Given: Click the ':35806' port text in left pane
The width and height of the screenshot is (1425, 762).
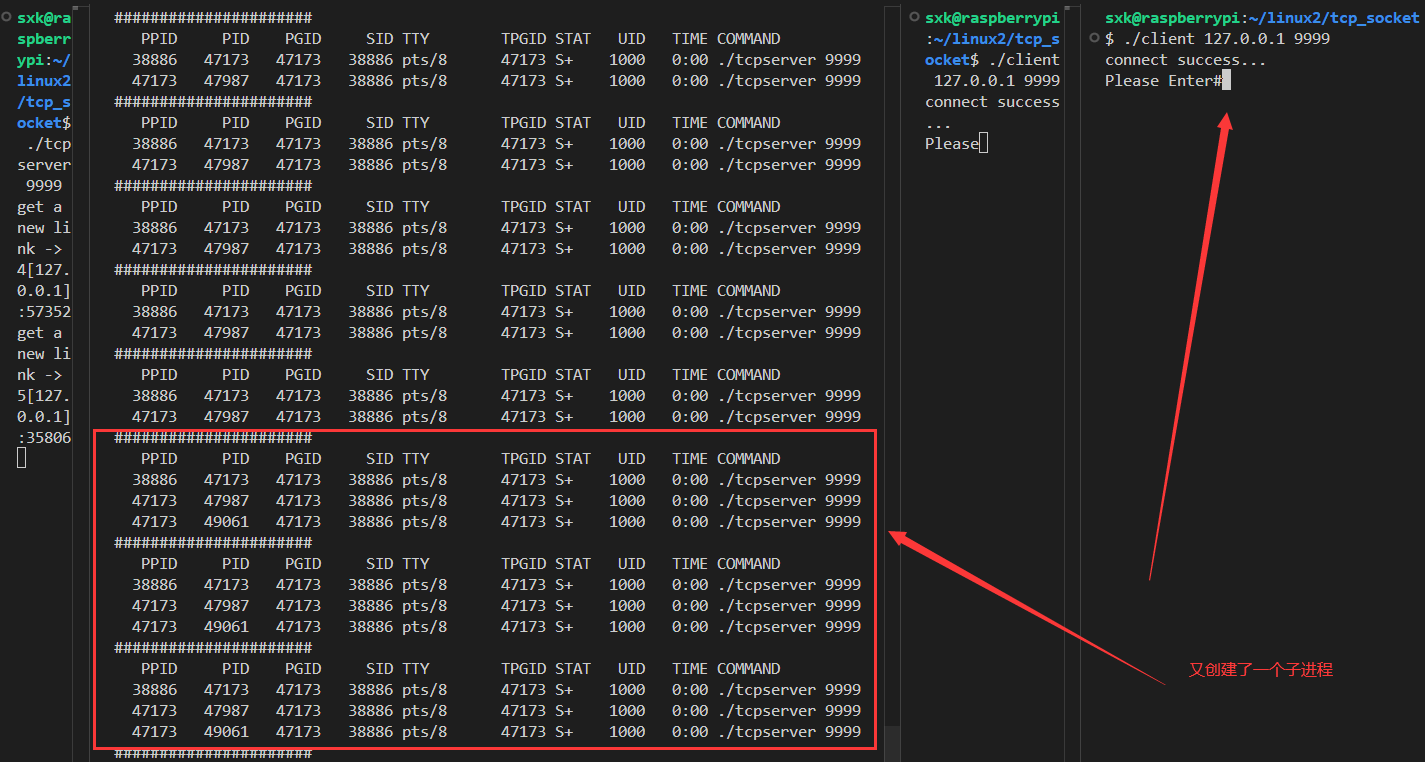Looking at the screenshot, I should pos(44,437).
